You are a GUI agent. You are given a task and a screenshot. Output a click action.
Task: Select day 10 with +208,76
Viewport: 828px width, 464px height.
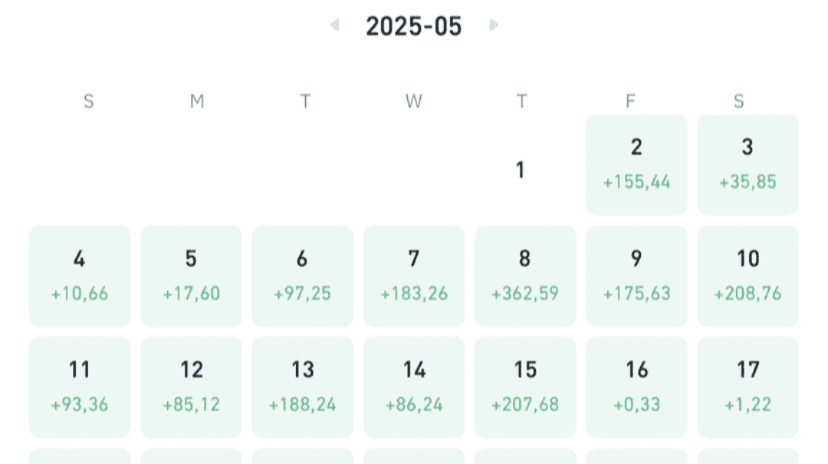pyautogui.click(x=748, y=276)
